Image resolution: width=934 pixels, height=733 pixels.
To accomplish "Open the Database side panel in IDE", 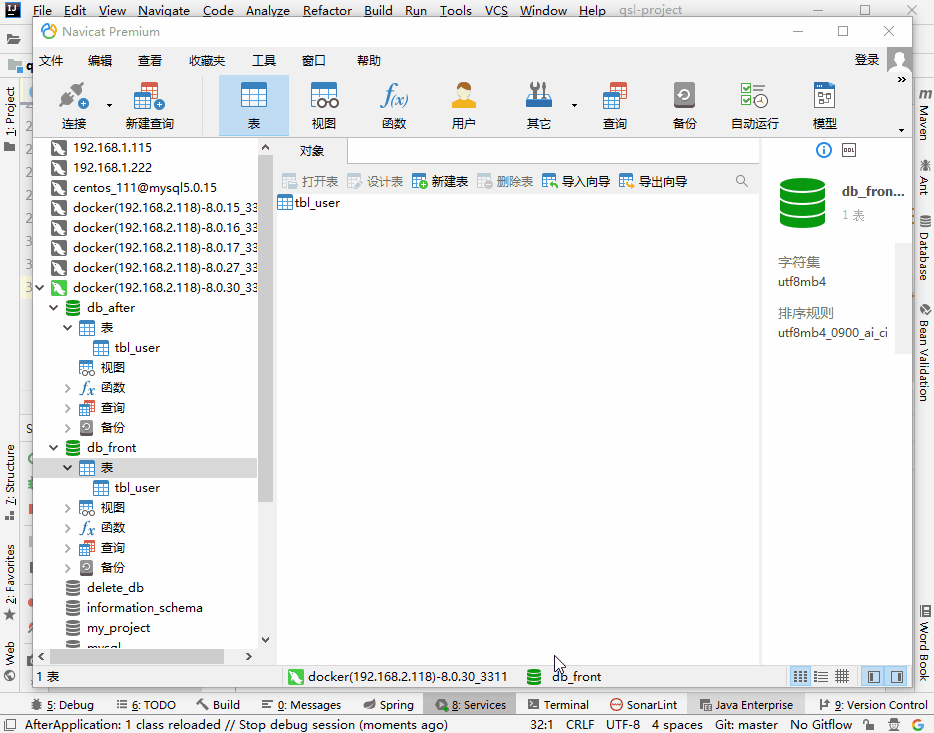I will pyautogui.click(x=924, y=248).
